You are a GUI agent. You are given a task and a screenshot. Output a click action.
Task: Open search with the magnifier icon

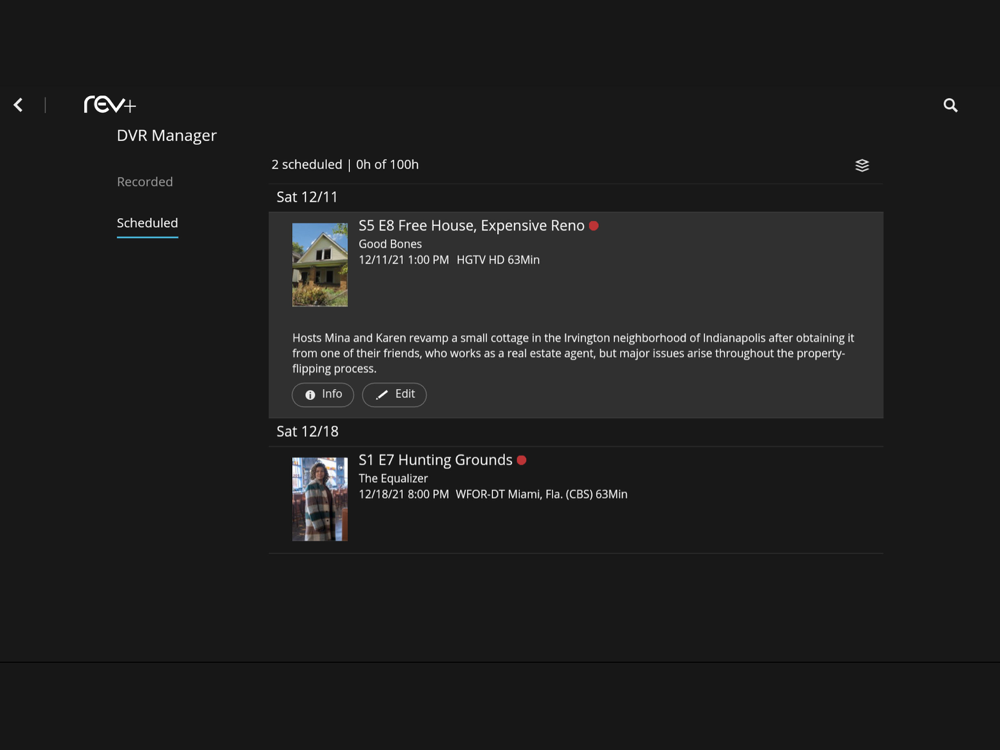point(950,105)
